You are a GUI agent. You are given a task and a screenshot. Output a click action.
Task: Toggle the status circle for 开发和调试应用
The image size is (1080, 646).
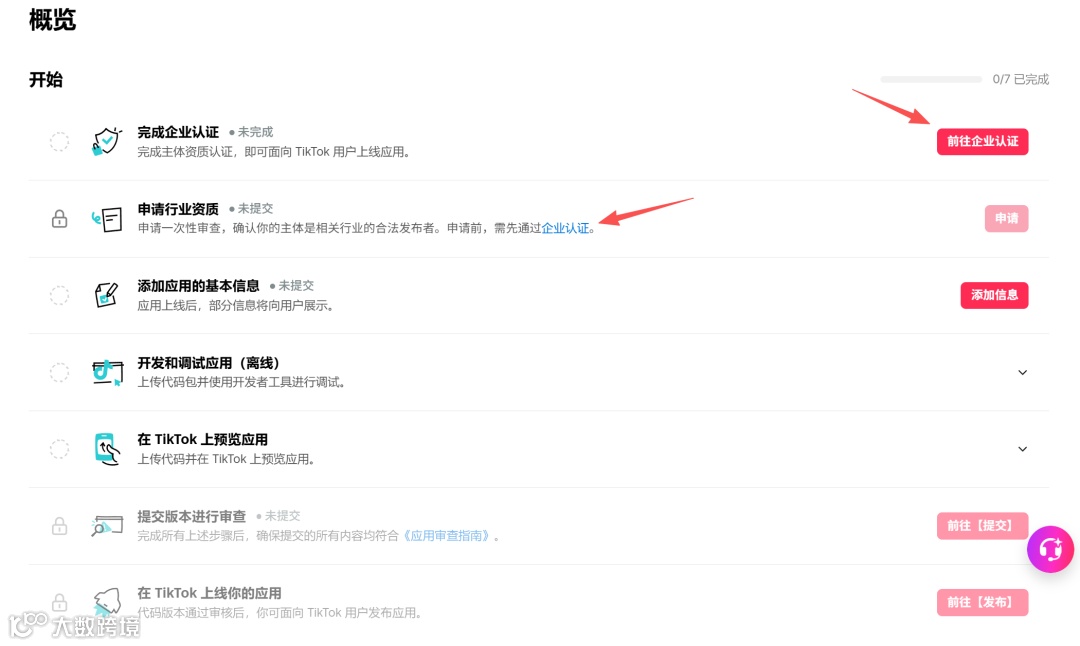tap(59, 373)
